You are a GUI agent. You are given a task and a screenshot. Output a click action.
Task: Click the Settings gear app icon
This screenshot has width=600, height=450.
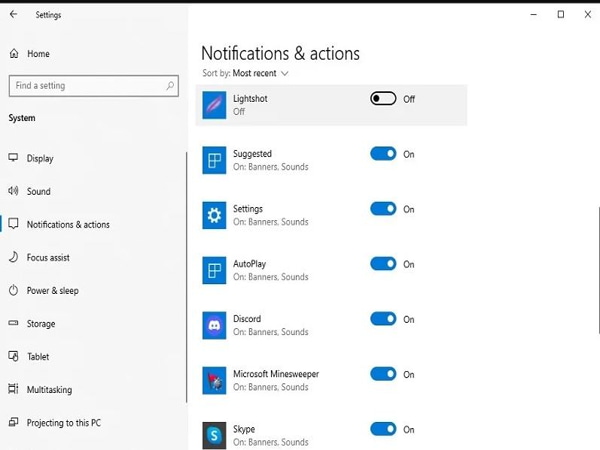(214, 215)
